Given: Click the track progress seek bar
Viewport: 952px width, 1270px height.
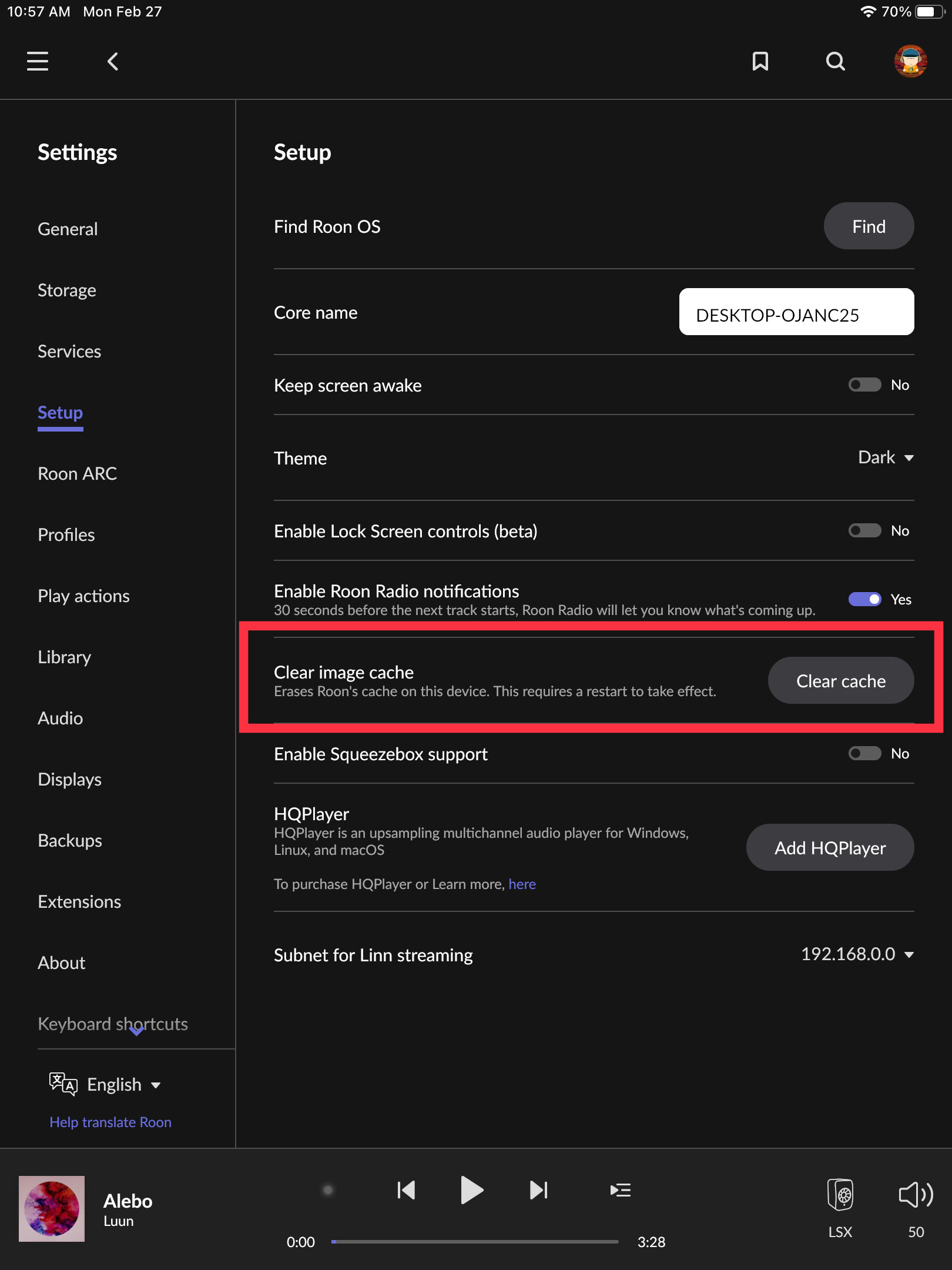Looking at the screenshot, I should pos(475,1242).
